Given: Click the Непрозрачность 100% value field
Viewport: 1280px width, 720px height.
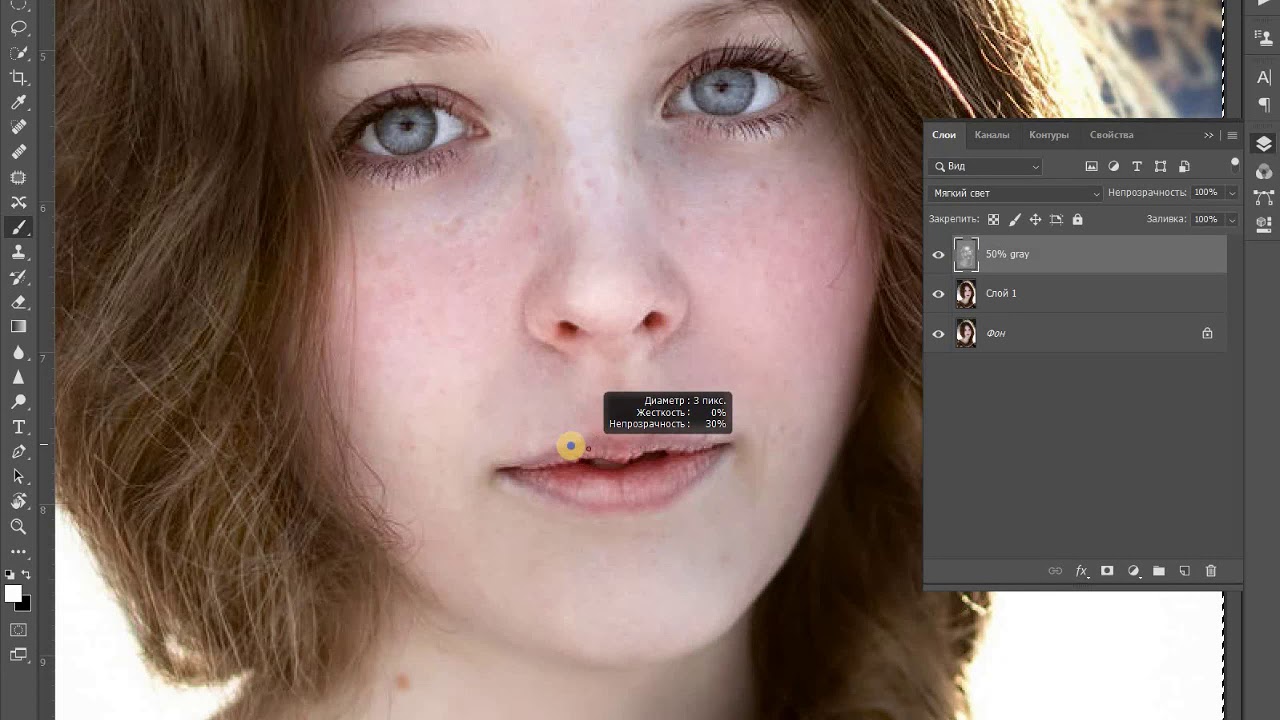Looking at the screenshot, I should pyautogui.click(x=1206, y=193).
